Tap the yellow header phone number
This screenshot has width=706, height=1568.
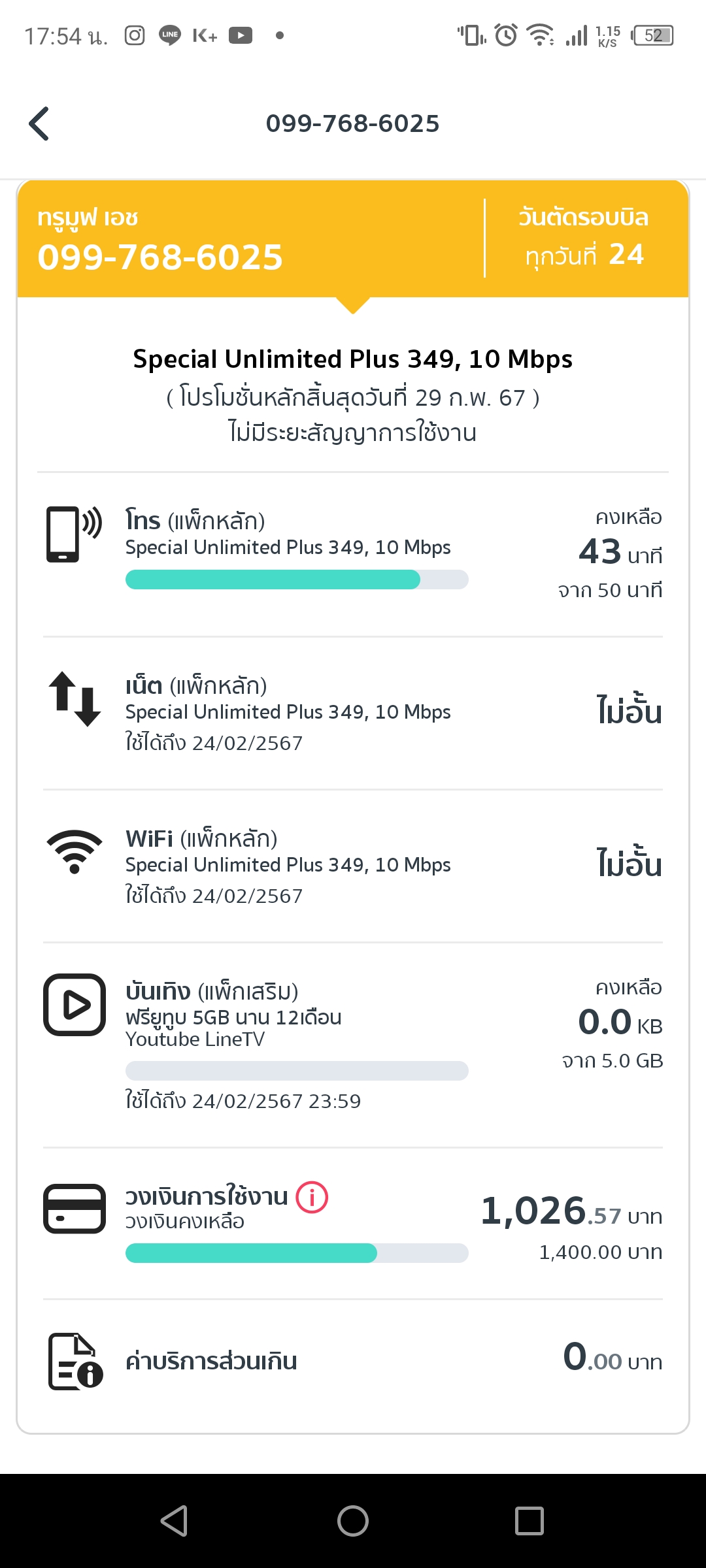[x=161, y=257]
